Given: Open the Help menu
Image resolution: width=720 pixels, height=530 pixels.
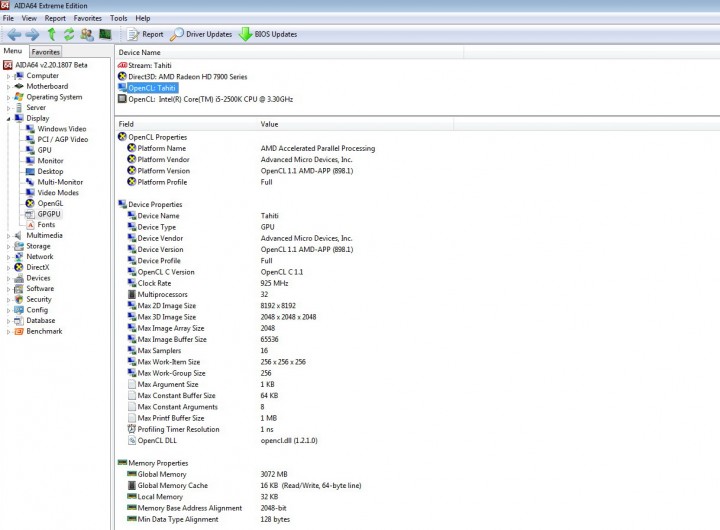Looking at the screenshot, I should [x=143, y=18].
